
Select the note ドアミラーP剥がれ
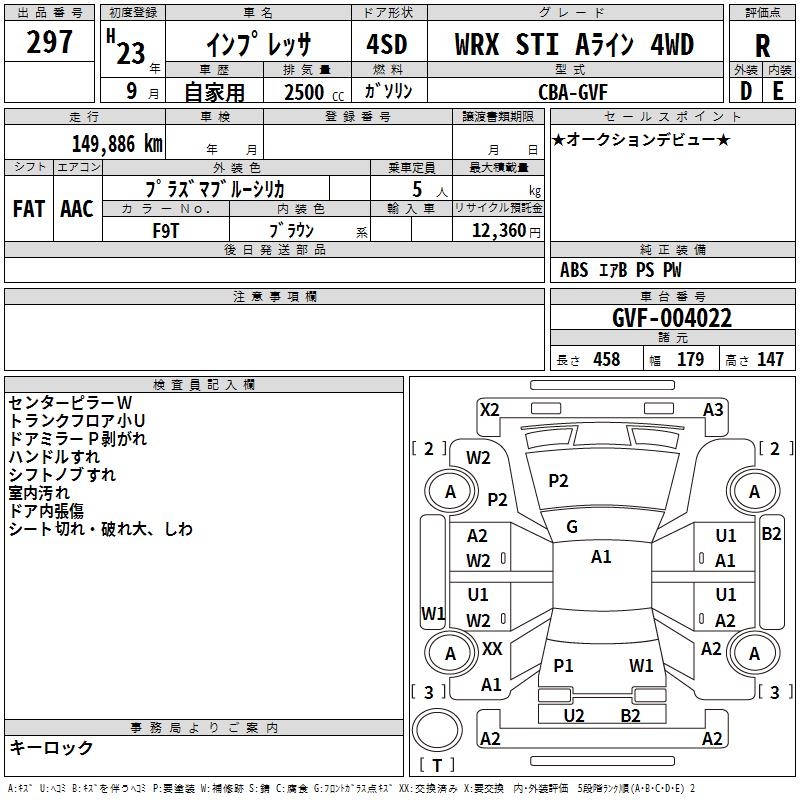(x=78, y=439)
